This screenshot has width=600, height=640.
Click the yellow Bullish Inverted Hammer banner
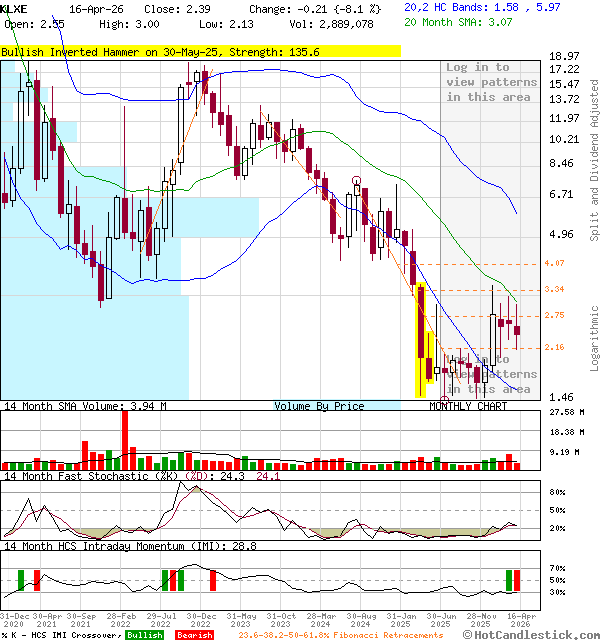[x=200, y=51]
